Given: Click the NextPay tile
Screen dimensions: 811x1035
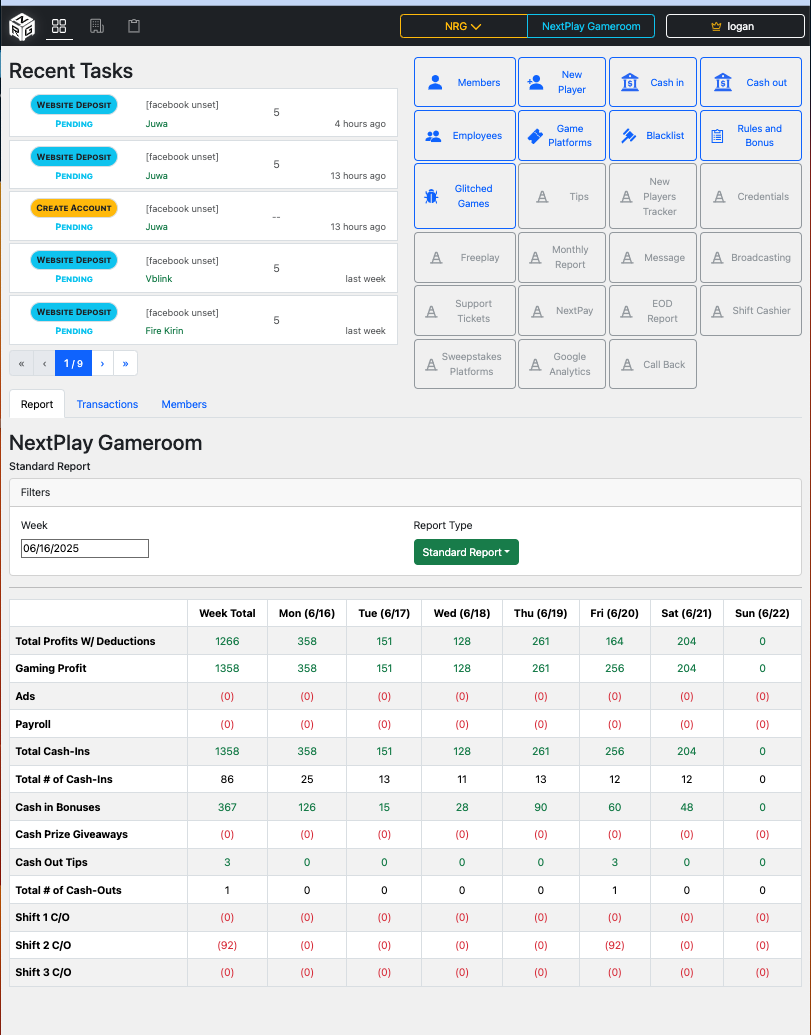Looking at the screenshot, I should pos(562,311).
